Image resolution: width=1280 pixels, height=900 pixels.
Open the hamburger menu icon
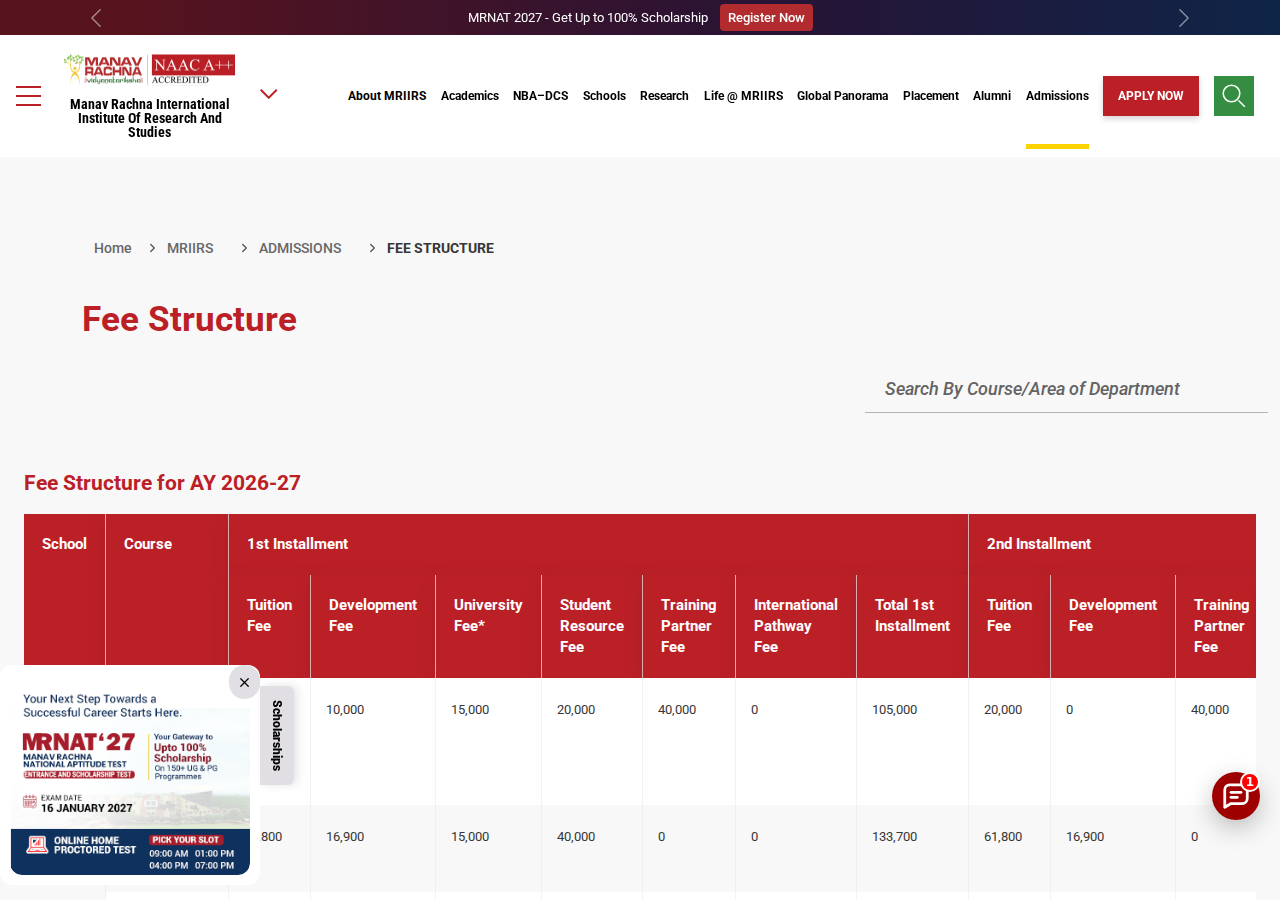(28, 96)
